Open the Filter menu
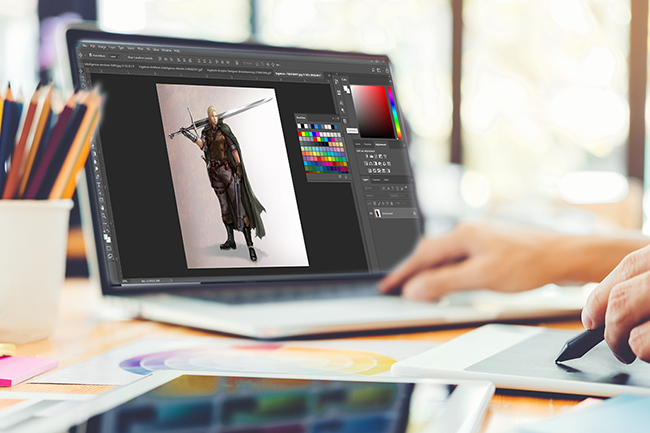Viewport: 650px width, 433px height. pyautogui.click(x=140, y=48)
